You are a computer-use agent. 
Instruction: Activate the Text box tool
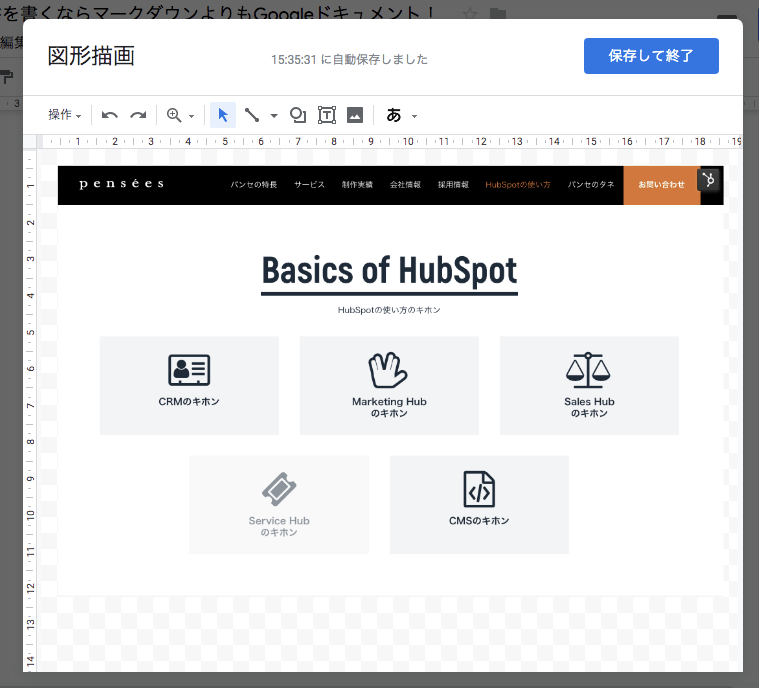tap(326, 115)
